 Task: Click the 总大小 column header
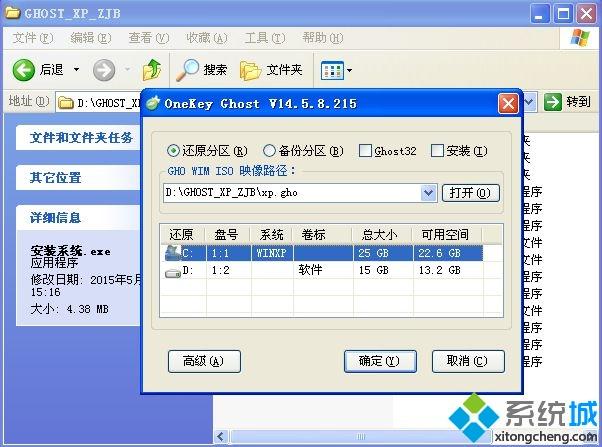coord(382,234)
